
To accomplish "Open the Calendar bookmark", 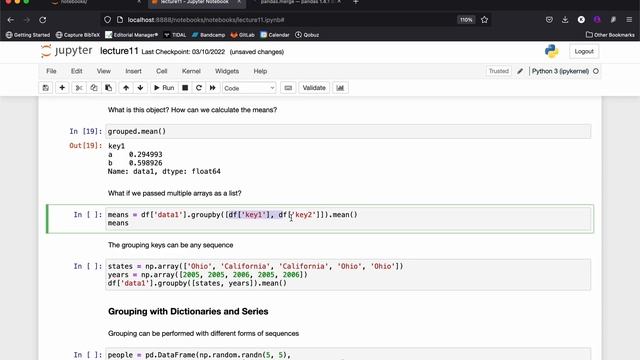I will pyautogui.click(x=275, y=35).
